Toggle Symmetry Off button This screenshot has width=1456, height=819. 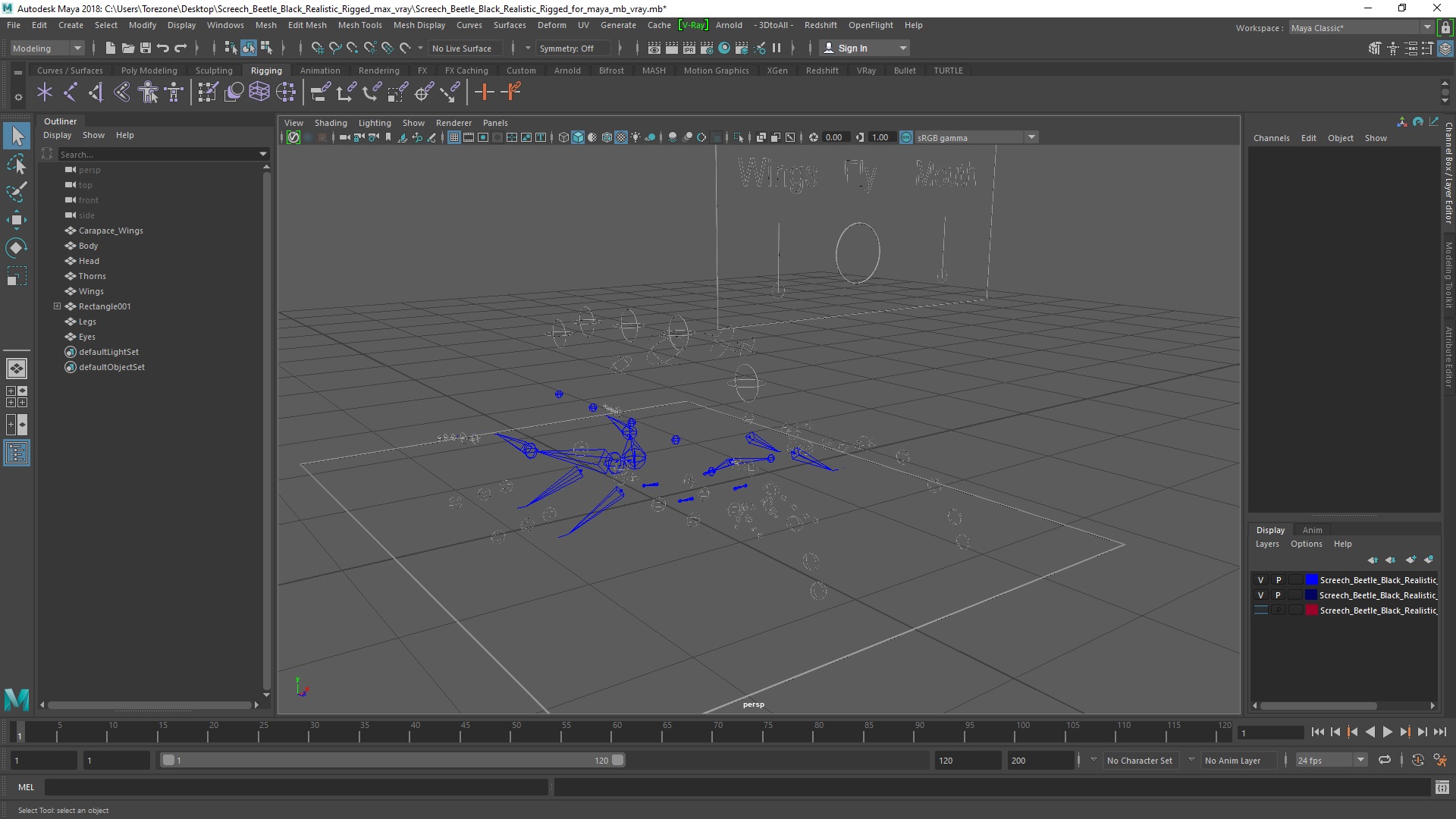[x=567, y=47]
